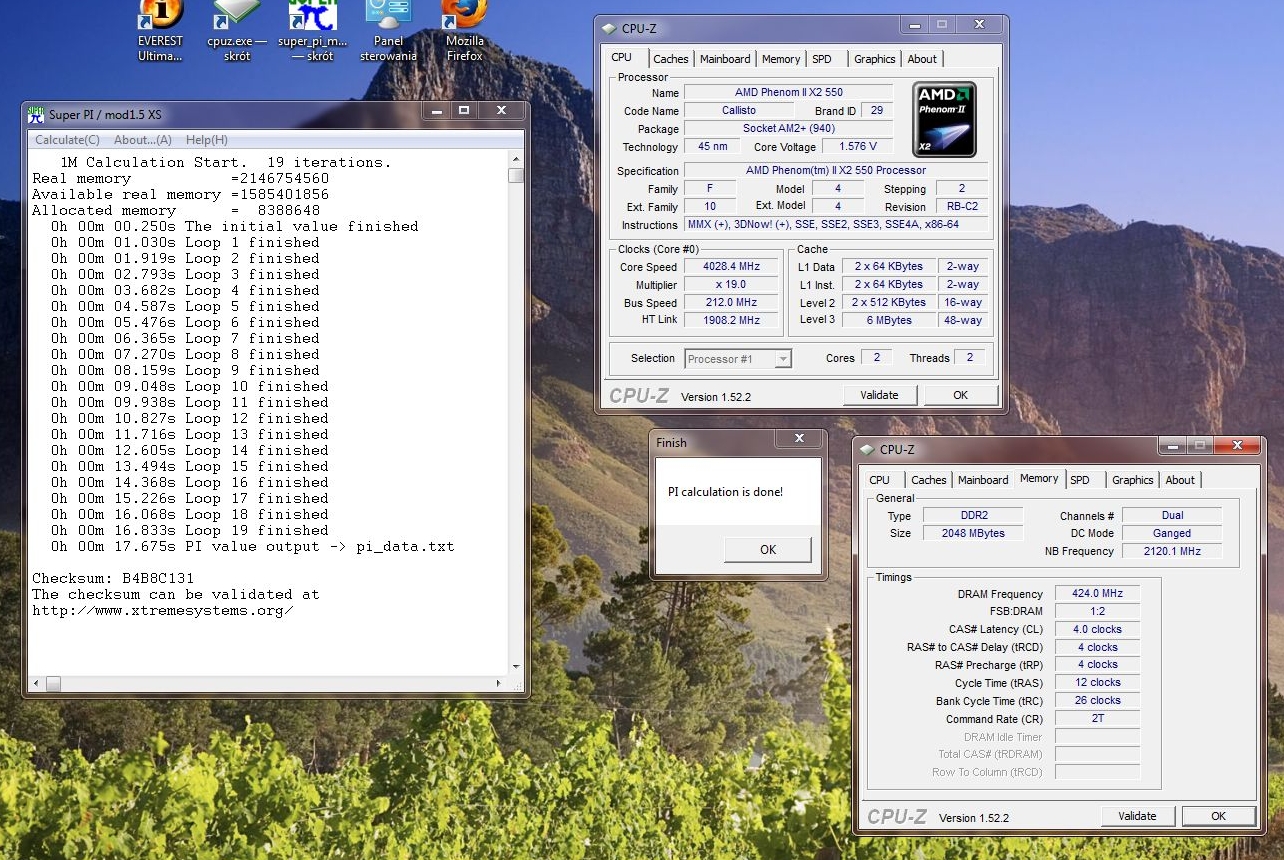Click the Revision value 'RB-C2'
Image resolution: width=1284 pixels, height=860 pixels.
[x=961, y=206]
